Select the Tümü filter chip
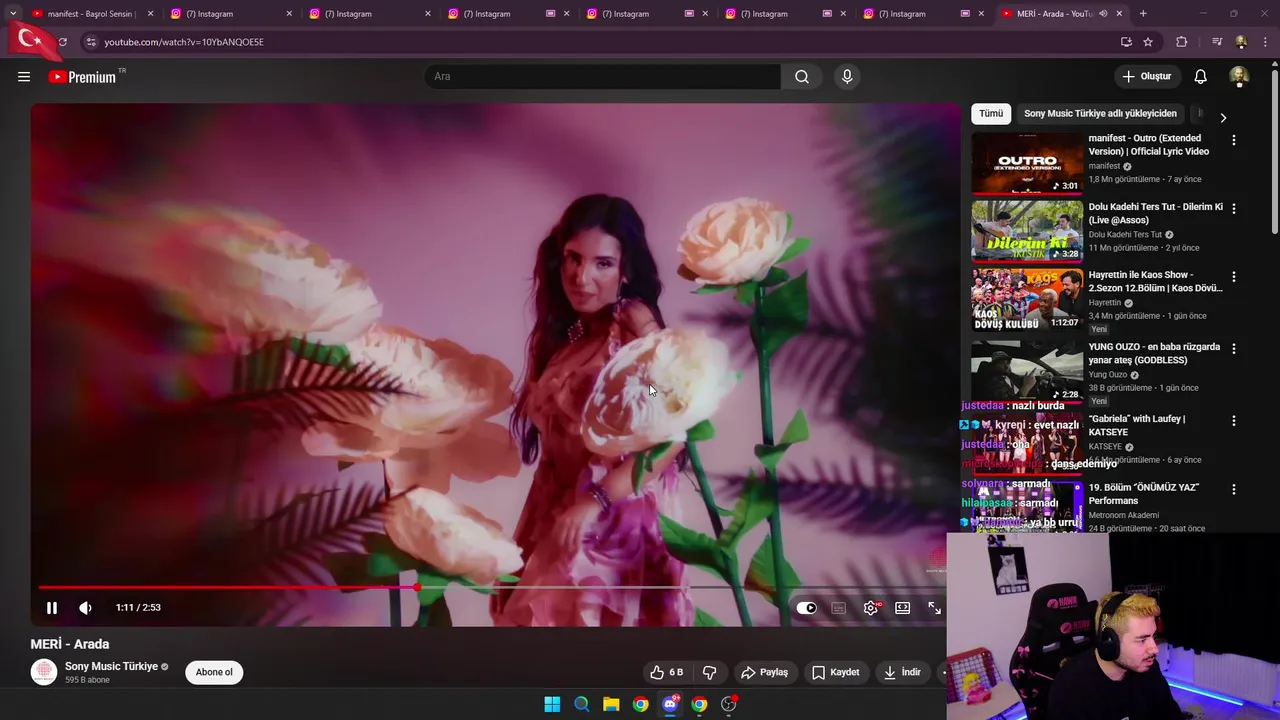Viewport: 1280px width, 720px height. coord(991,114)
